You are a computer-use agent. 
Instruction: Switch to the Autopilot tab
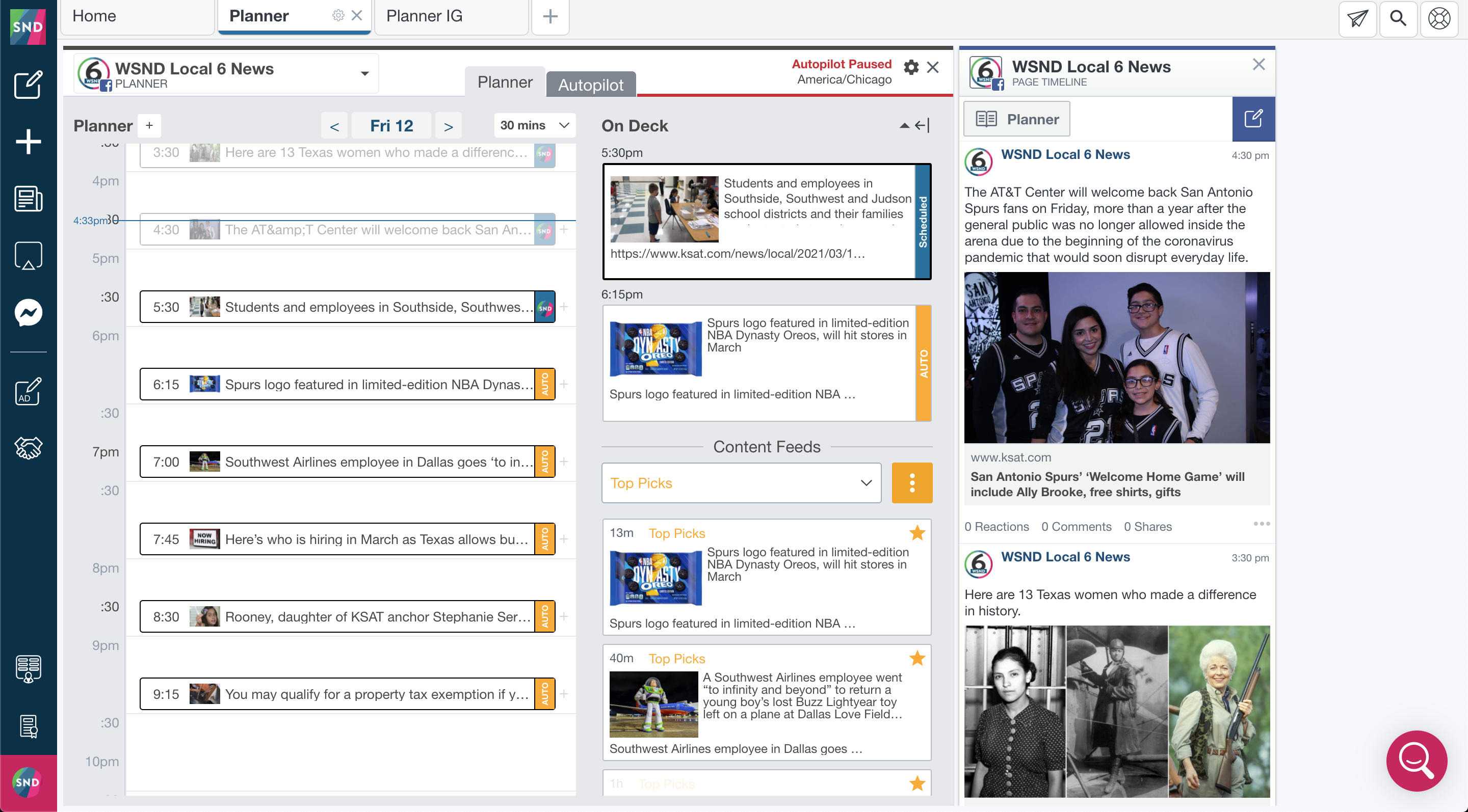point(590,84)
